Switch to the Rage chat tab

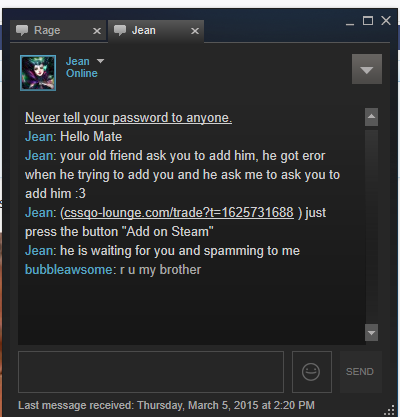pos(58,31)
